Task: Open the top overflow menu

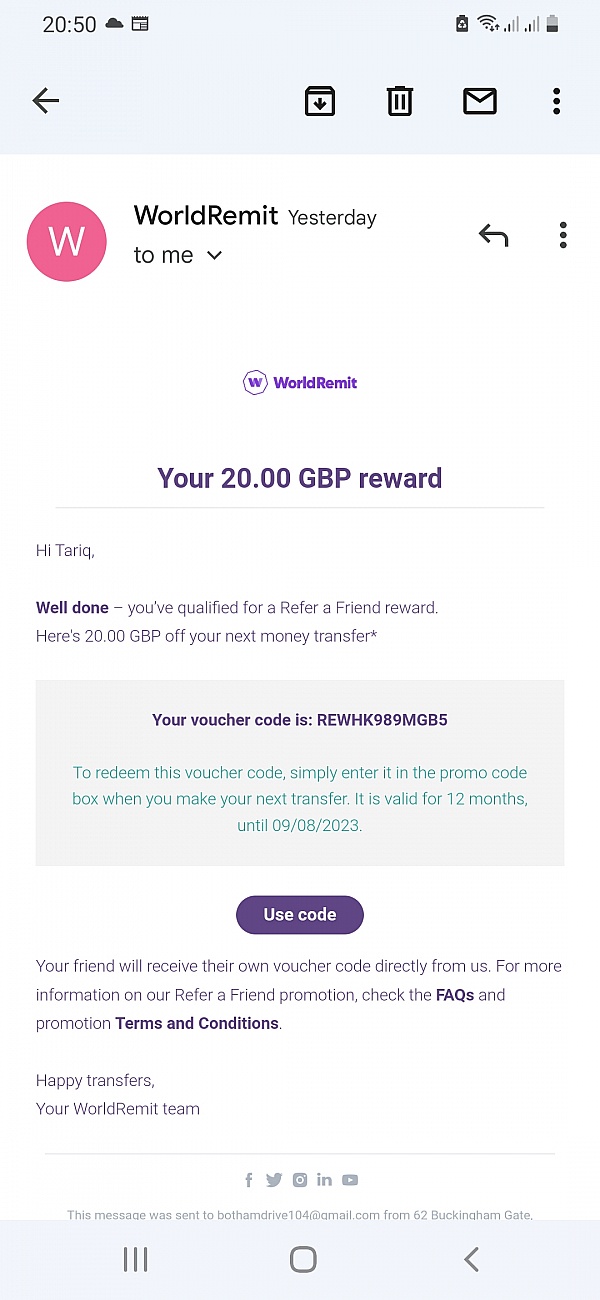Action: tap(556, 100)
